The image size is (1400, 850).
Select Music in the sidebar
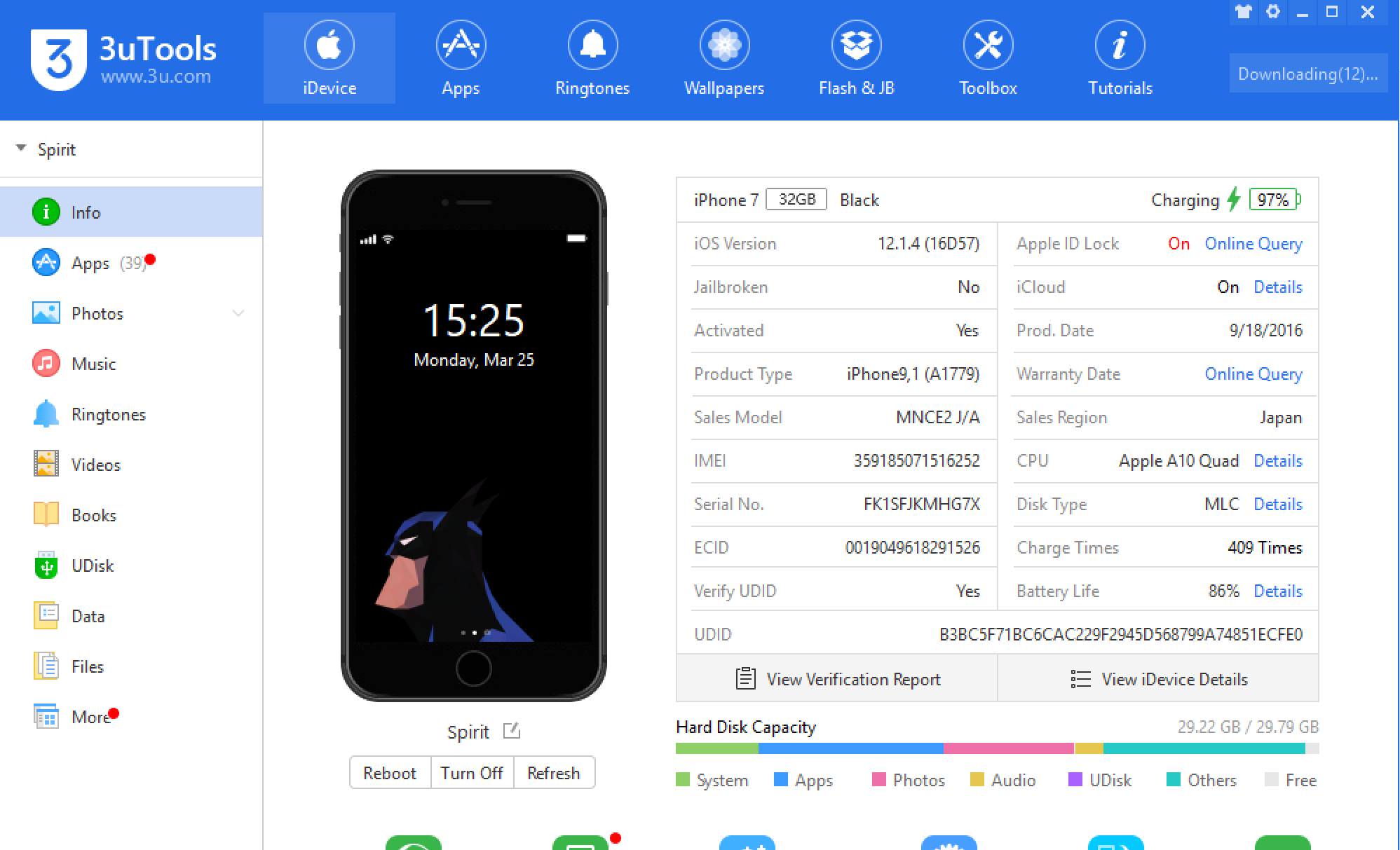93,364
